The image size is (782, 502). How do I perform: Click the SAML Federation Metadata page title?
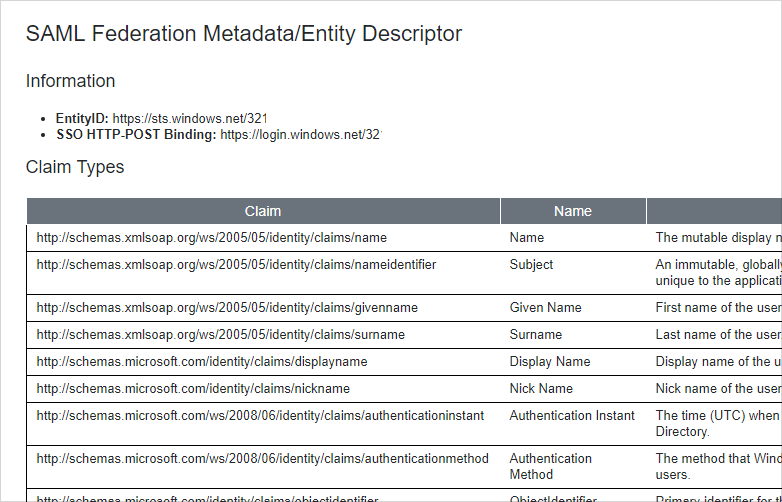tap(244, 34)
